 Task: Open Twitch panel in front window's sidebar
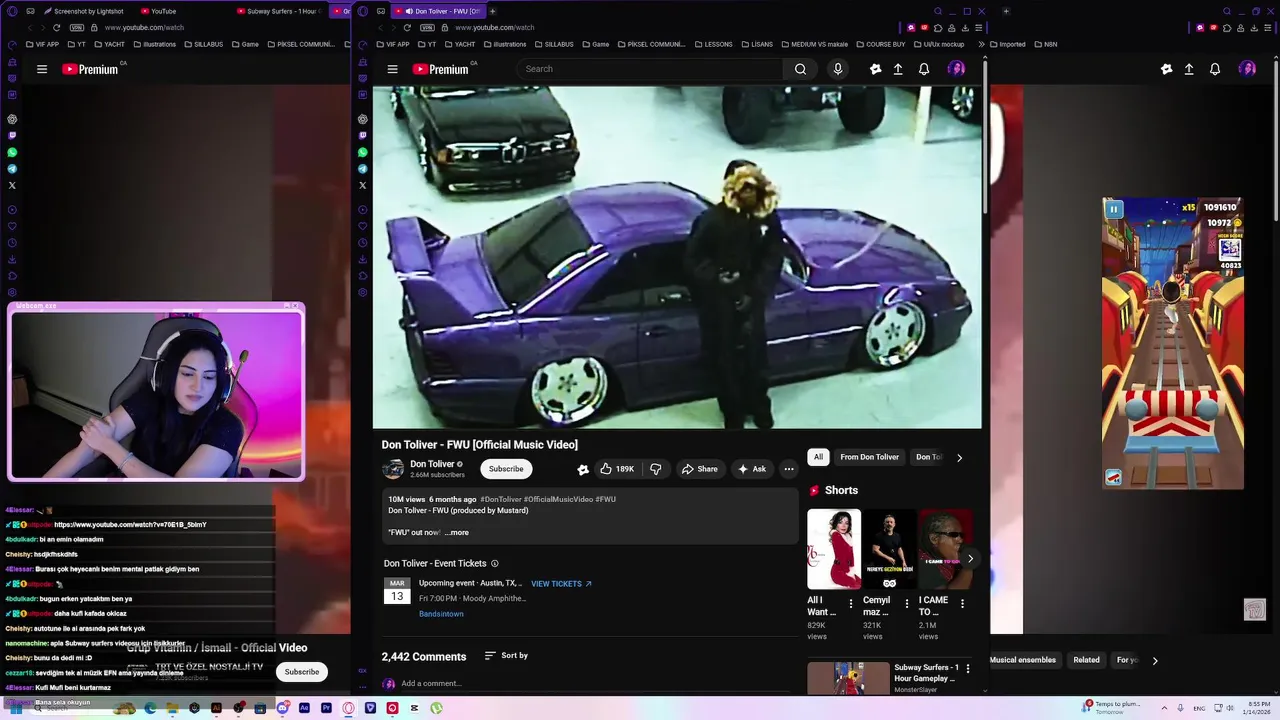(362, 135)
